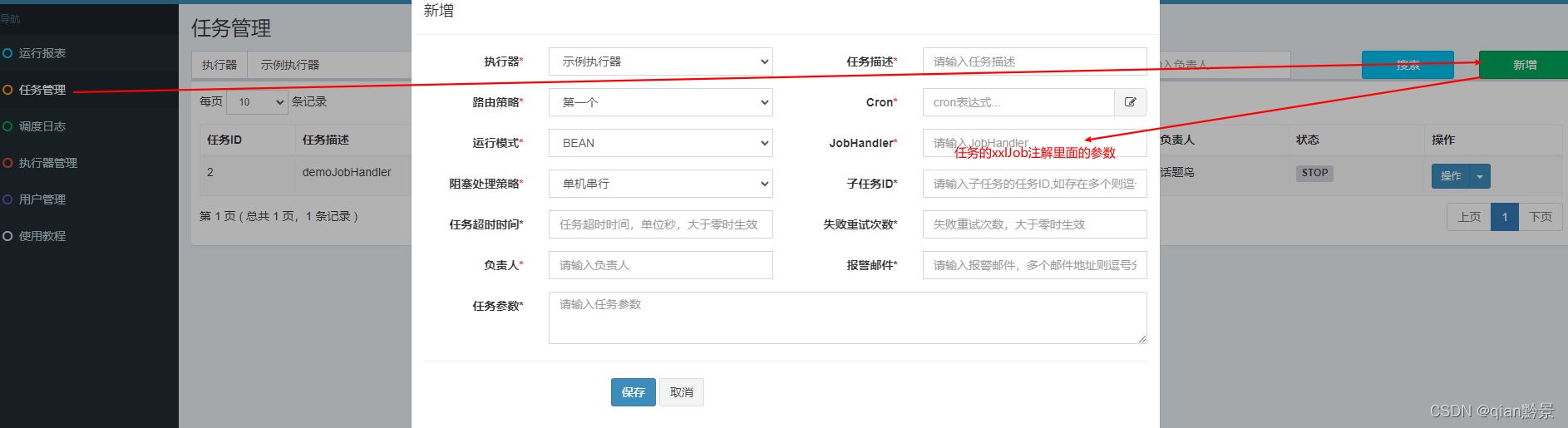Focus the 任务参数 text area
The width and height of the screenshot is (1568, 428).
[848, 317]
